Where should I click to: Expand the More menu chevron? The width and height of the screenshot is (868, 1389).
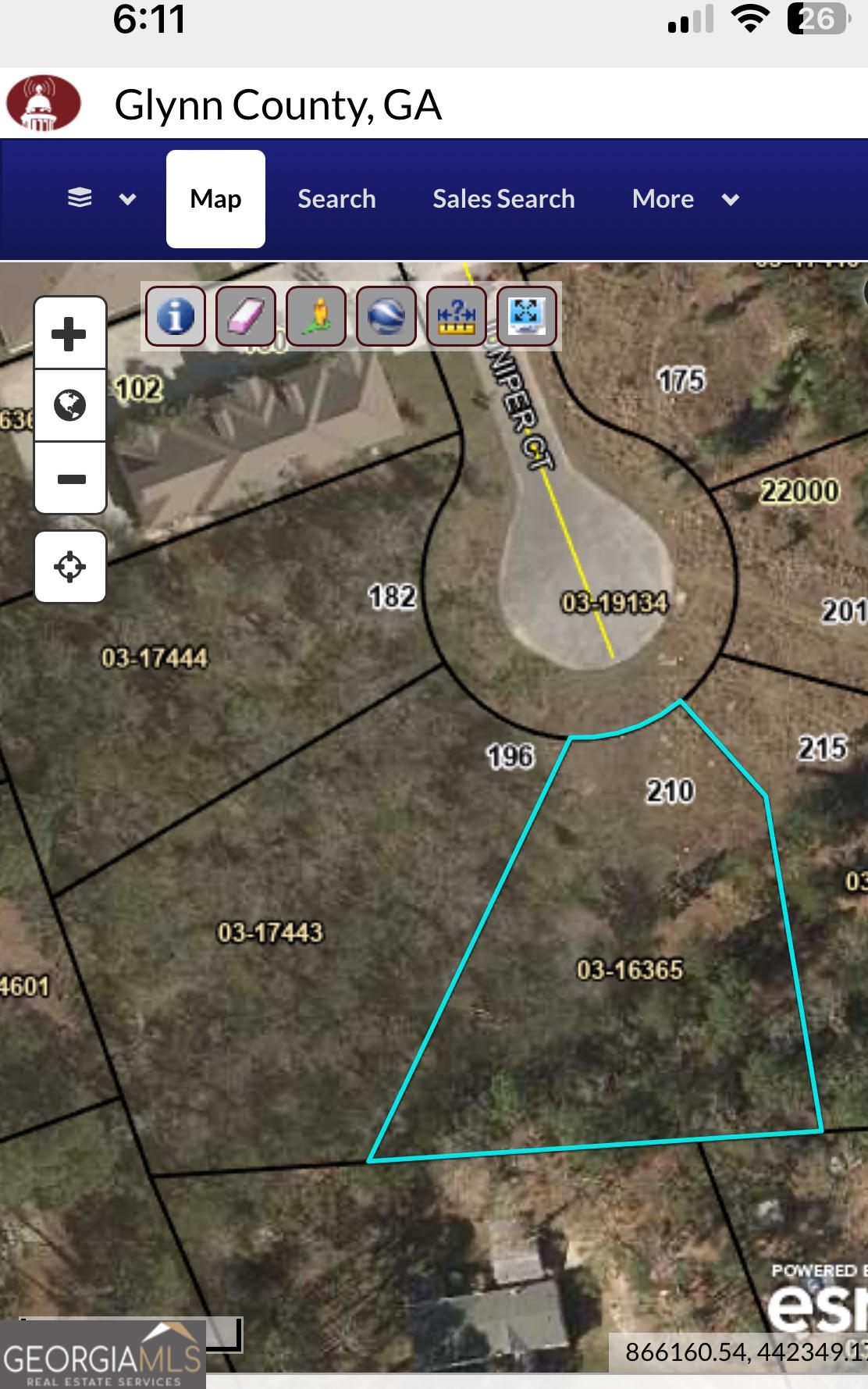pyautogui.click(x=731, y=199)
